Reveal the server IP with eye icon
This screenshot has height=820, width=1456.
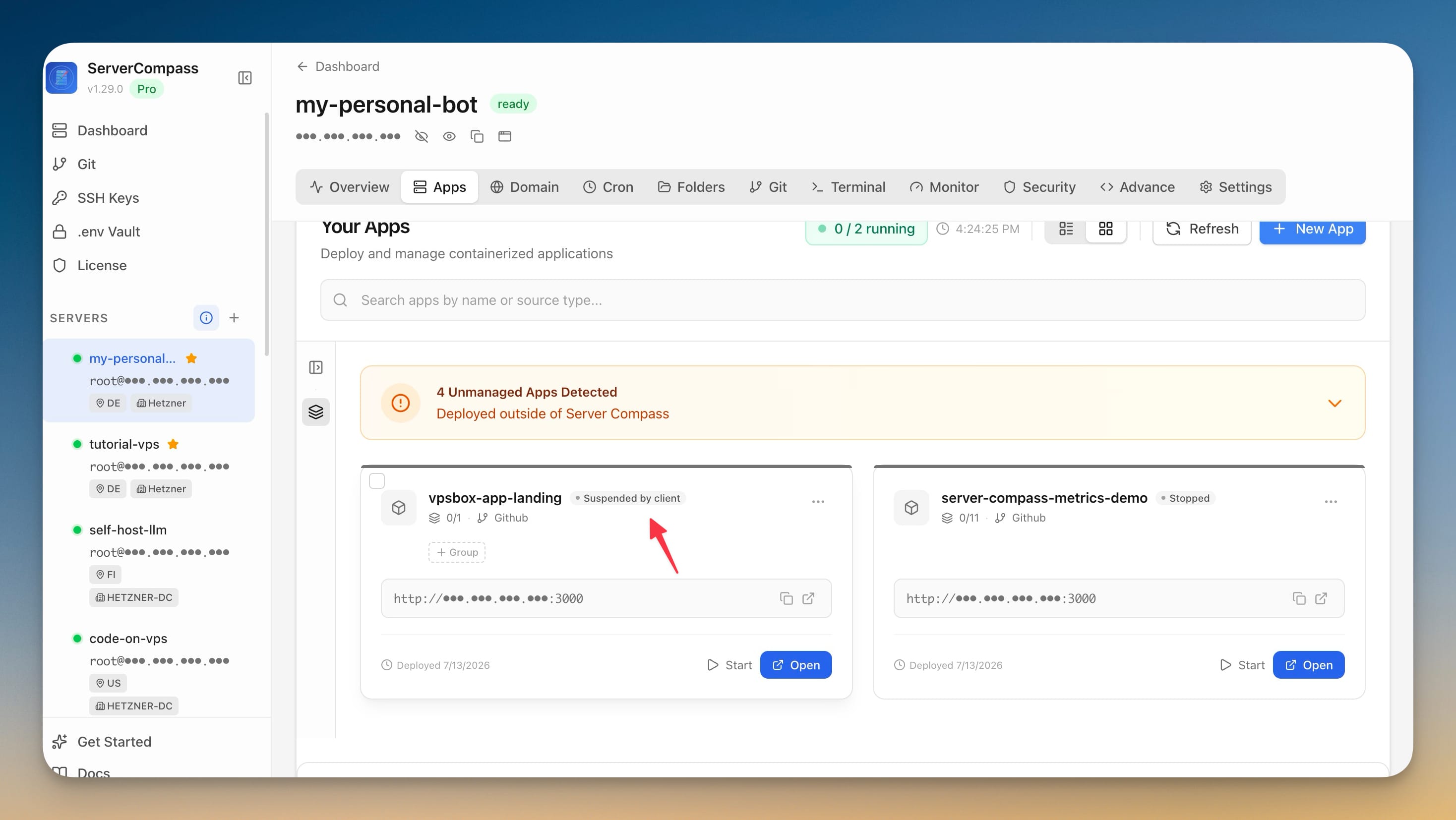tap(449, 136)
